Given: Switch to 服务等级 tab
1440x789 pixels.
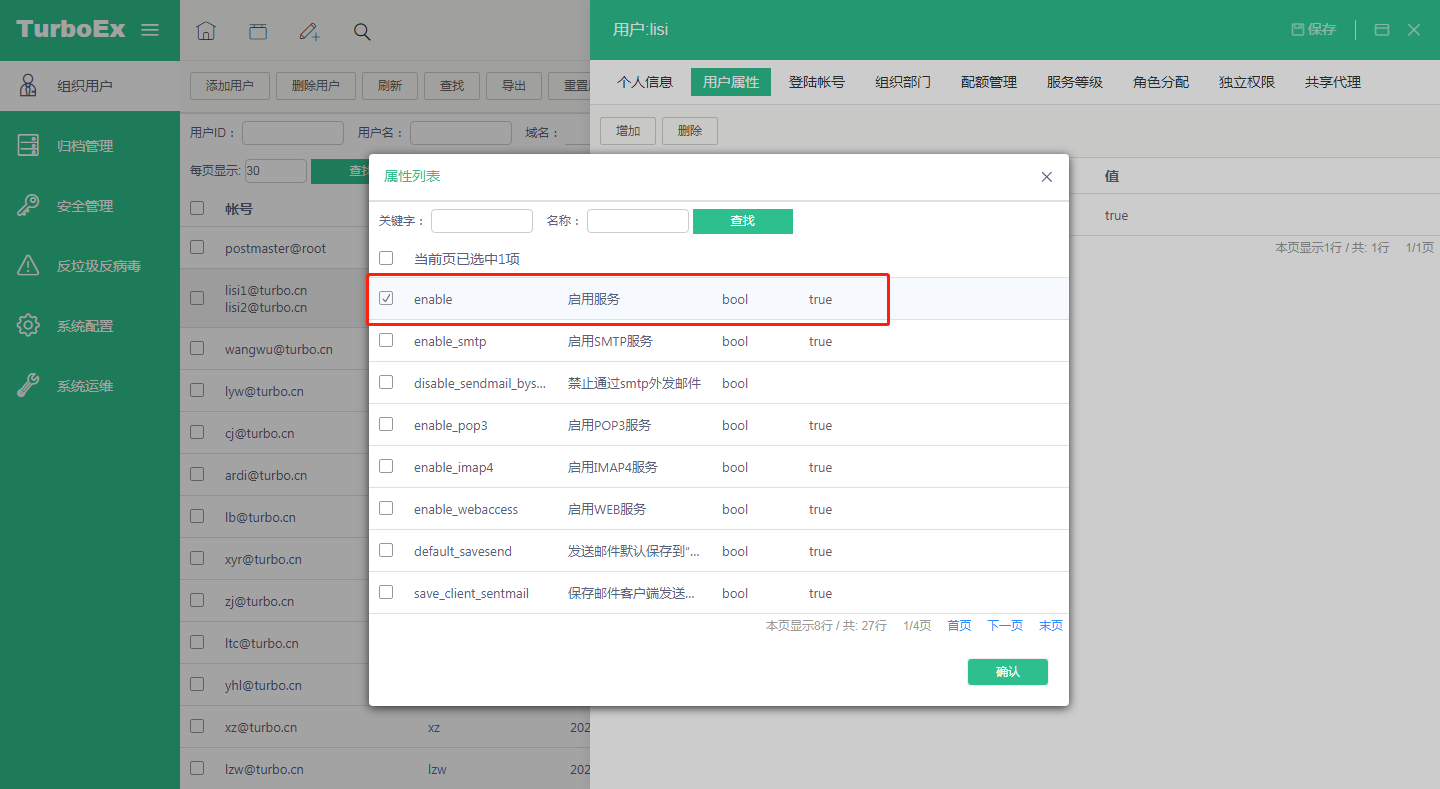Looking at the screenshot, I should tap(1075, 82).
